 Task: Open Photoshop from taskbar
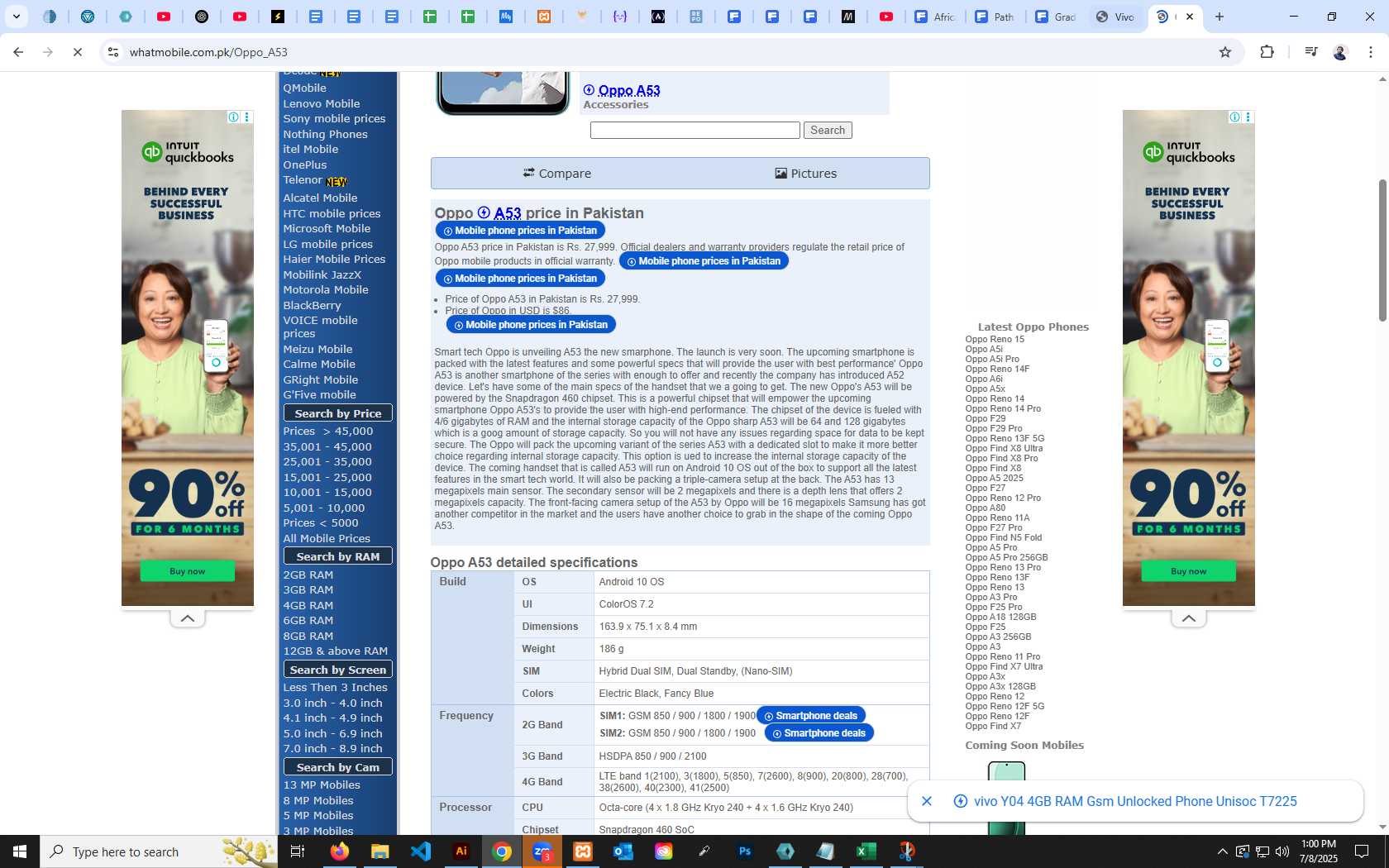[745, 851]
